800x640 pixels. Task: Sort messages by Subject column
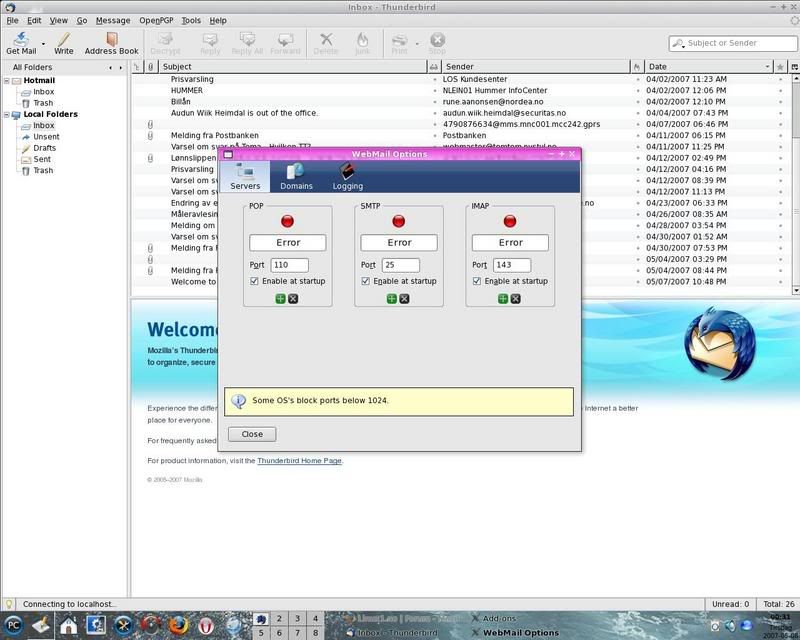click(x=292, y=66)
